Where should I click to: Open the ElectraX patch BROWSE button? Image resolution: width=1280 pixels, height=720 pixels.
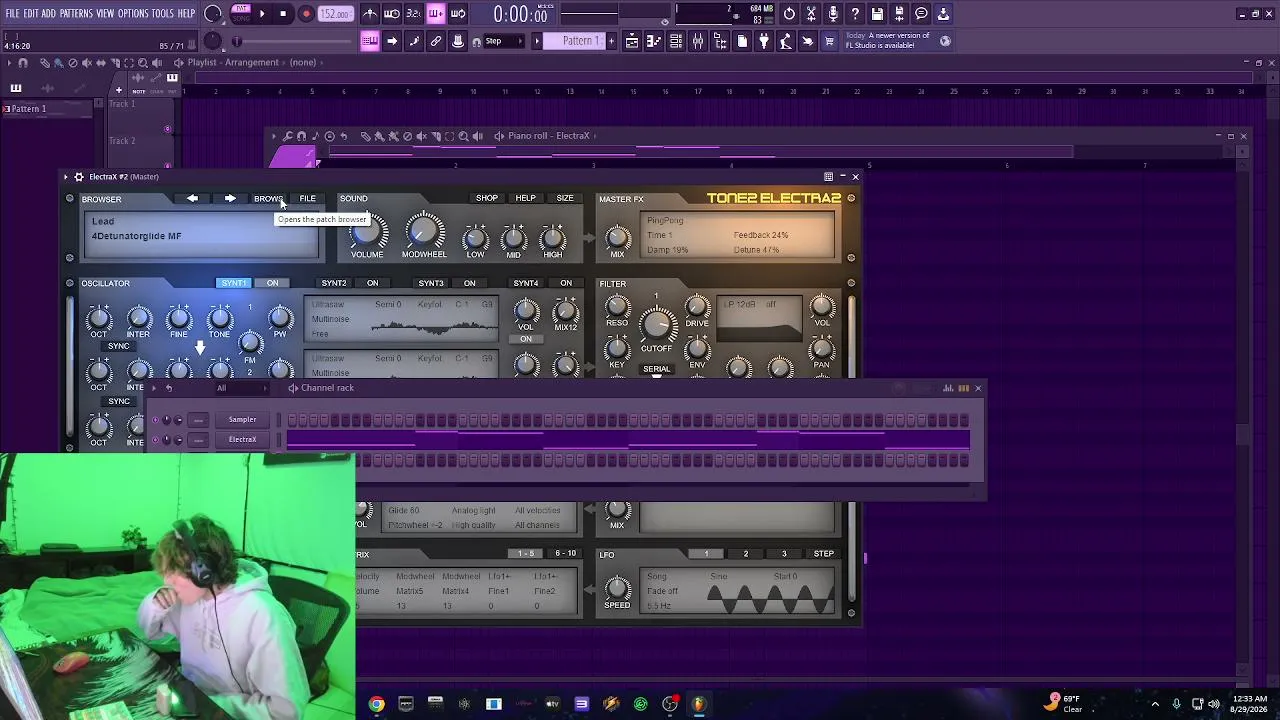point(268,198)
